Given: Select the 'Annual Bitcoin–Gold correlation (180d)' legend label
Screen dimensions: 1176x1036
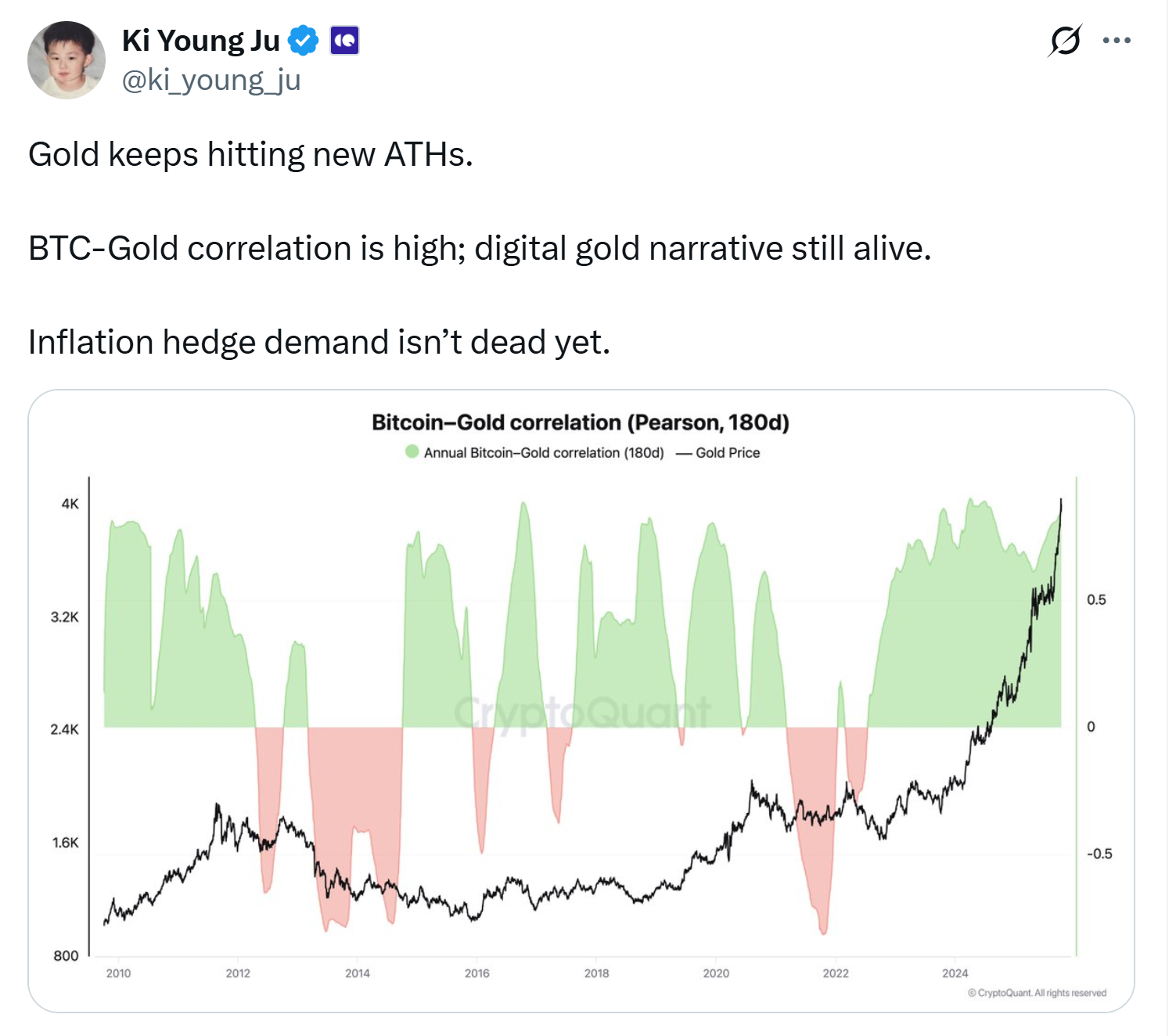Looking at the screenshot, I should [544, 453].
